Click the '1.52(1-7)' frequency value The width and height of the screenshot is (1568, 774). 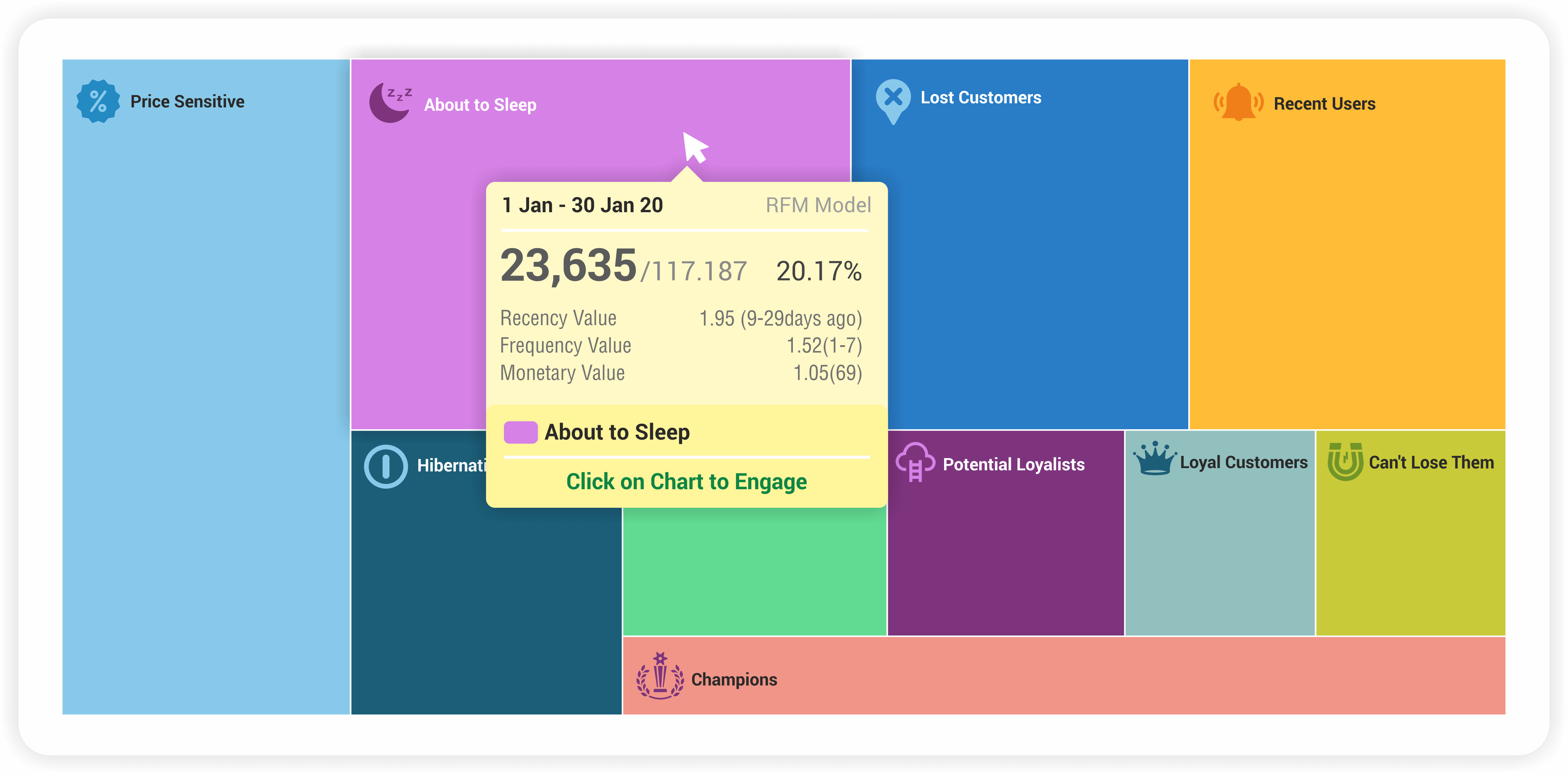[x=824, y=346]
